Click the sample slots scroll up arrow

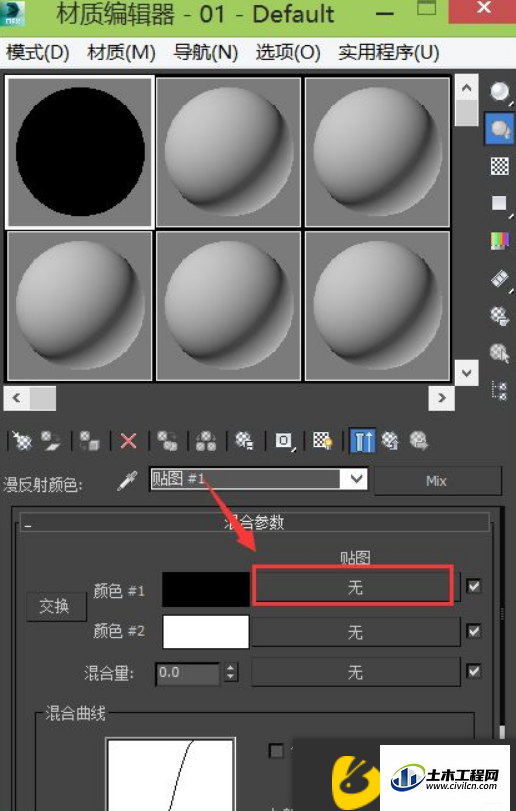[466, 88]
